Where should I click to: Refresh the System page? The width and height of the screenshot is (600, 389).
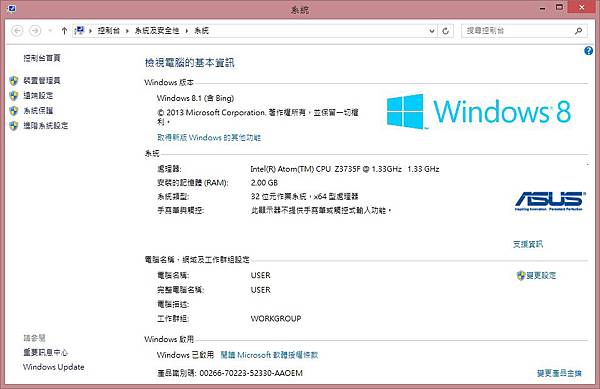[x=445, y=31]
